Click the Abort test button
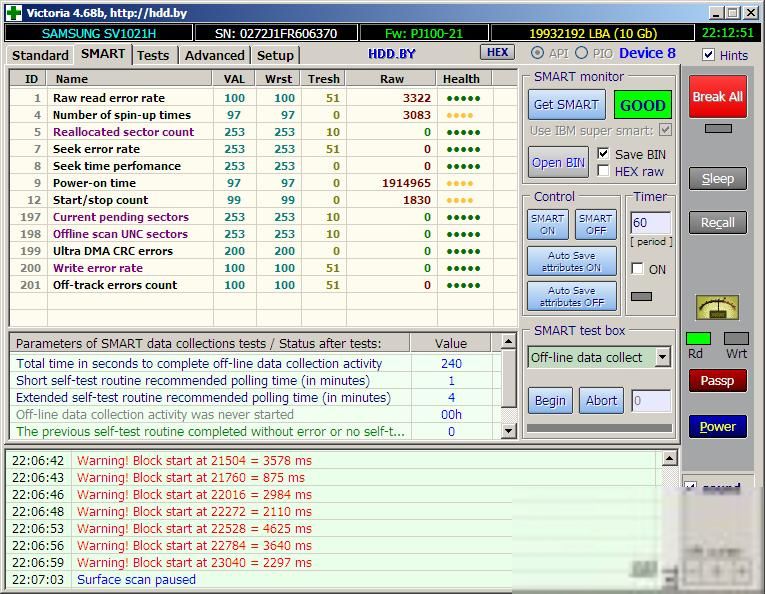 [x=601, y=401]
